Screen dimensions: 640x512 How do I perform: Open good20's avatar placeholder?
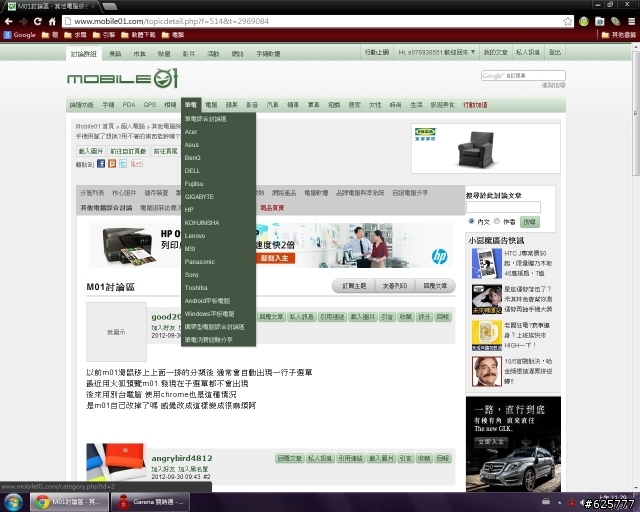pos(116,332)
